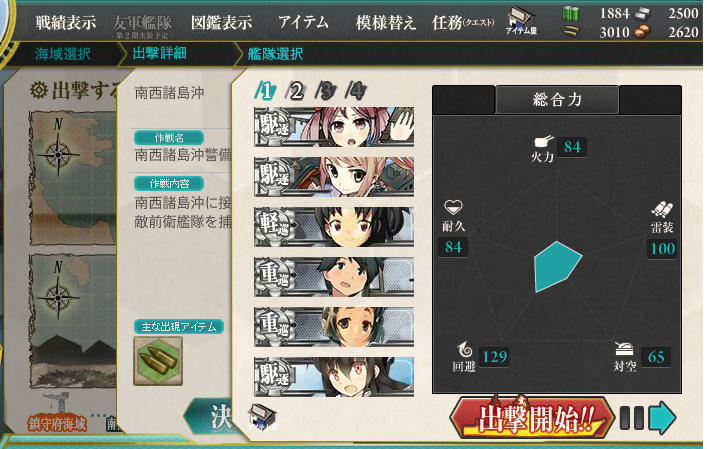The height and width of the screenshot is (449, 707).
Task: Click the cyan next arrow beside 出撃開始
Action: pyautogui.click(x=662, y=418)
